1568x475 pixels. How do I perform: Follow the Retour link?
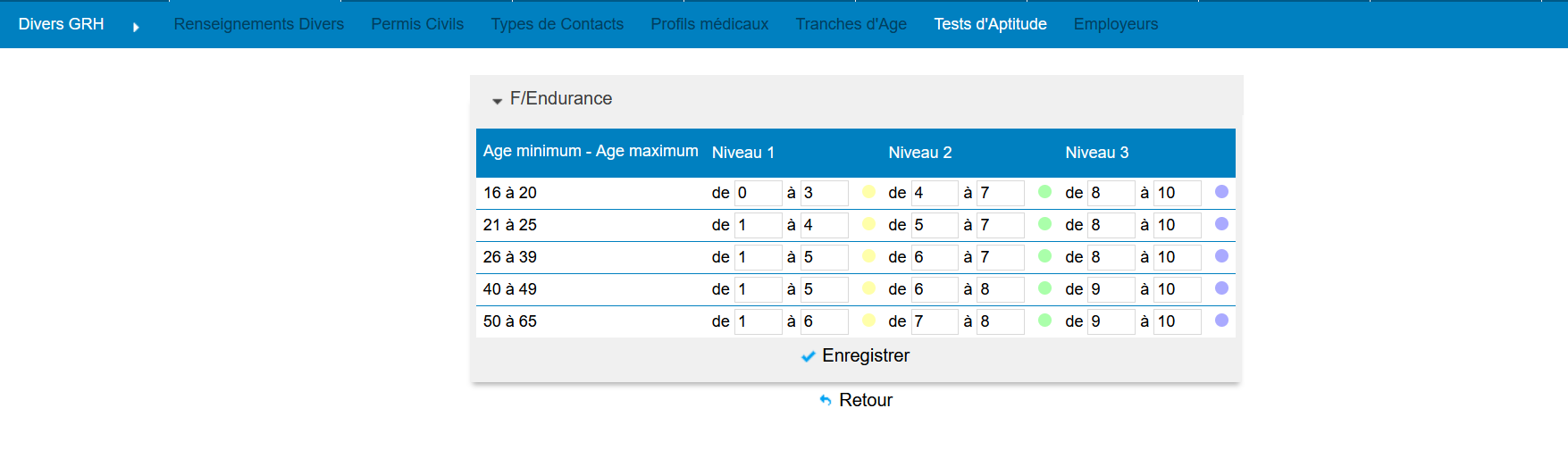[x=865, y=401]
